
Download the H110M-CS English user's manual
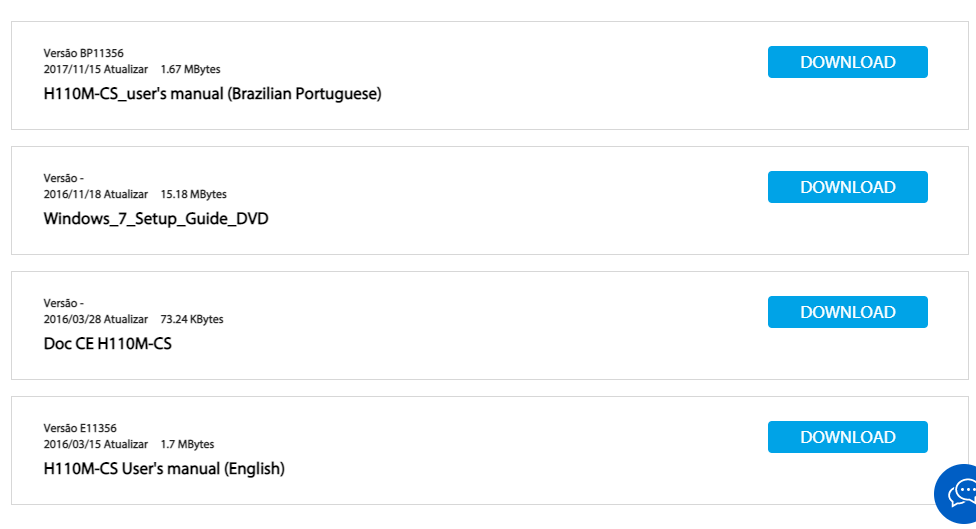pyautogui.click(x=847, y=438)
